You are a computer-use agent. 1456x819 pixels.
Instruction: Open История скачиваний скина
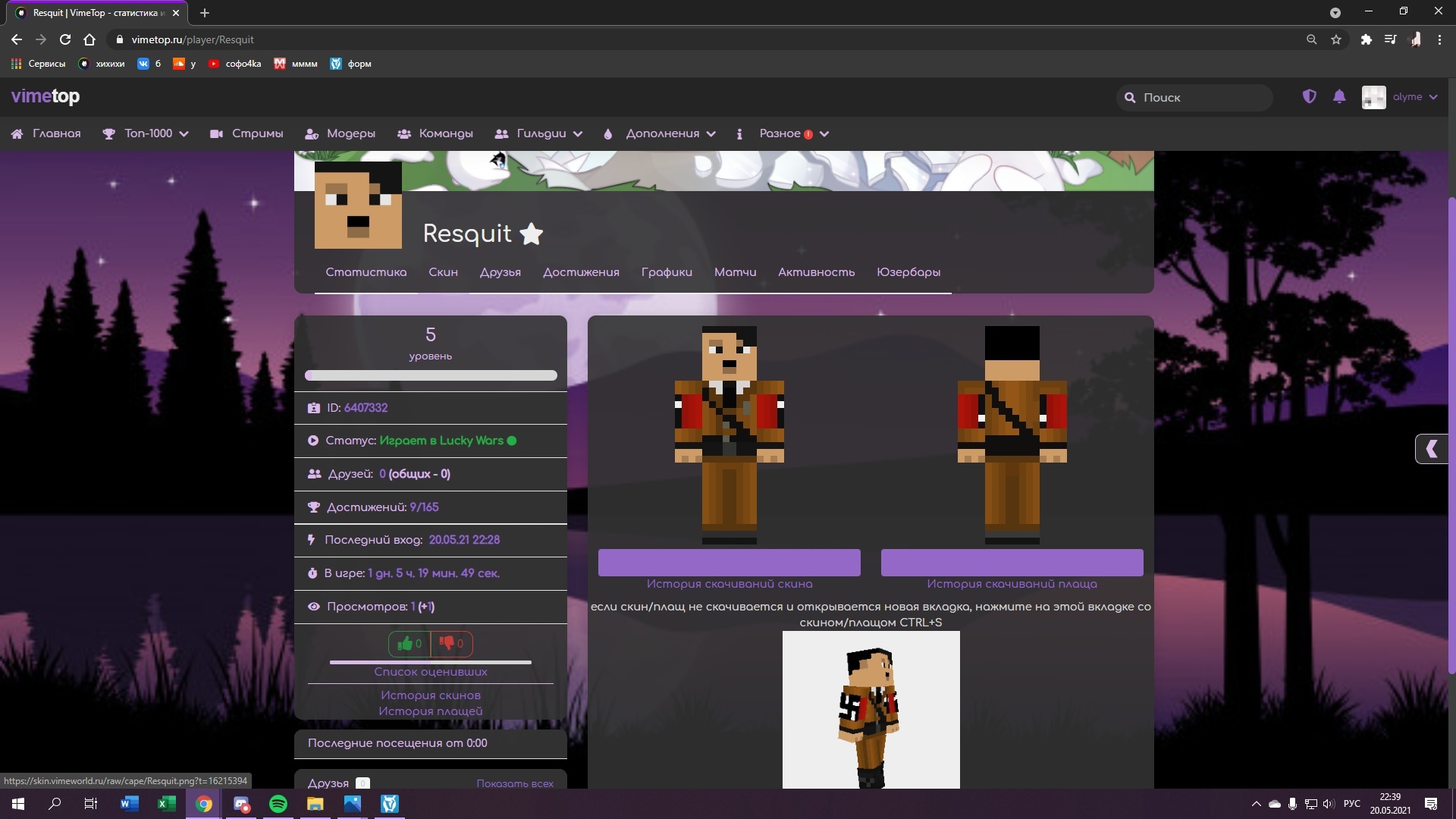point(730,584)
